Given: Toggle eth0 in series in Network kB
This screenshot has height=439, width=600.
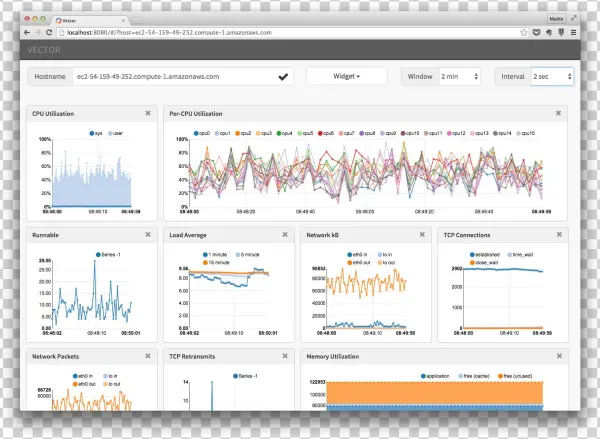Looking at the screenshot, I should tap(357, 255).
